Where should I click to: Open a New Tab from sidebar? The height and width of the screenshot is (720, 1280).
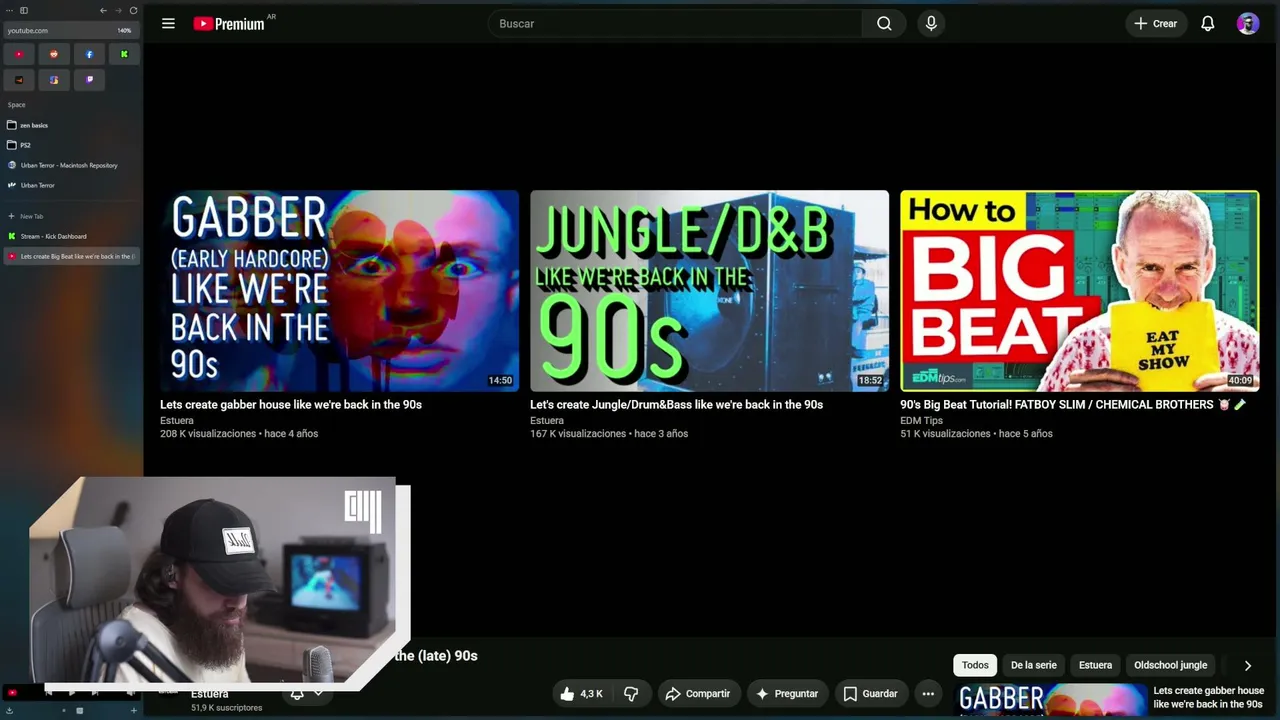pos(70,216)
